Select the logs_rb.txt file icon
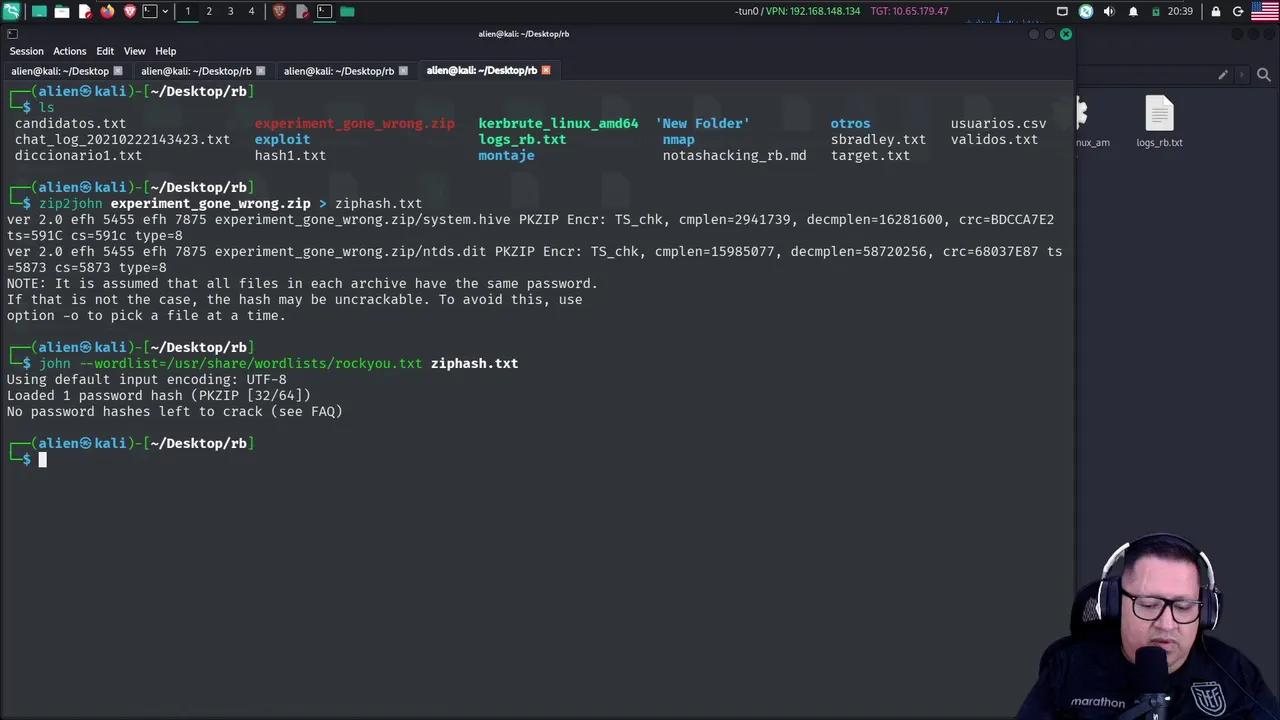1280x720 pixels. click(1159, 120)
